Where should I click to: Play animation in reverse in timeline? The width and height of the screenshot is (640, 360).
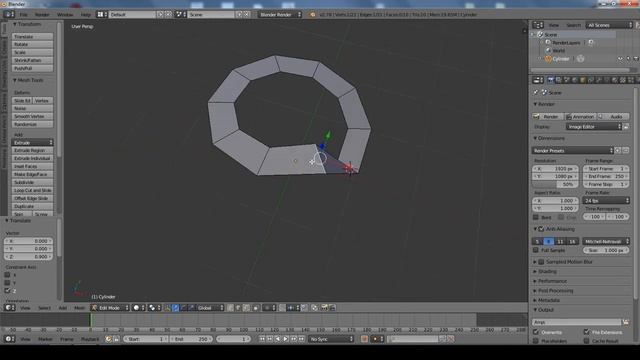tap(278, 339)
